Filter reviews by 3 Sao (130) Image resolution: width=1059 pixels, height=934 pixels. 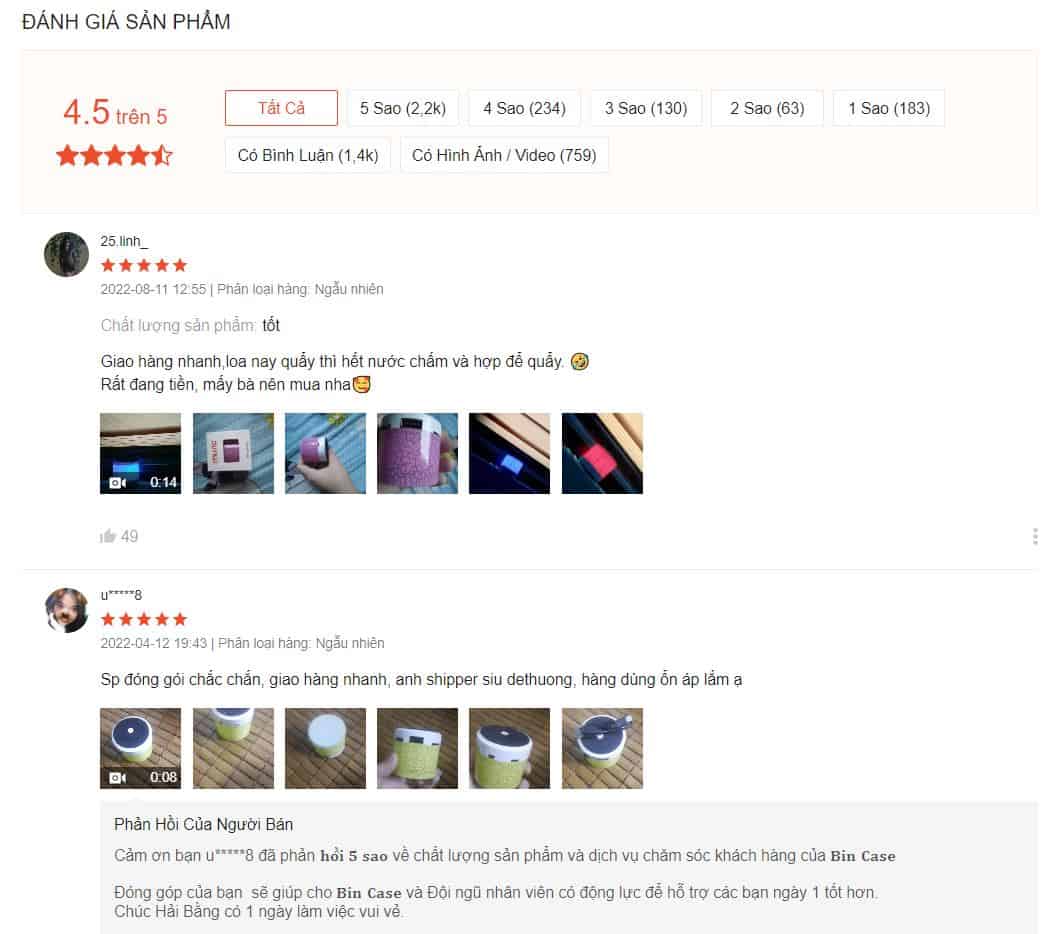[x=646, y=108]
